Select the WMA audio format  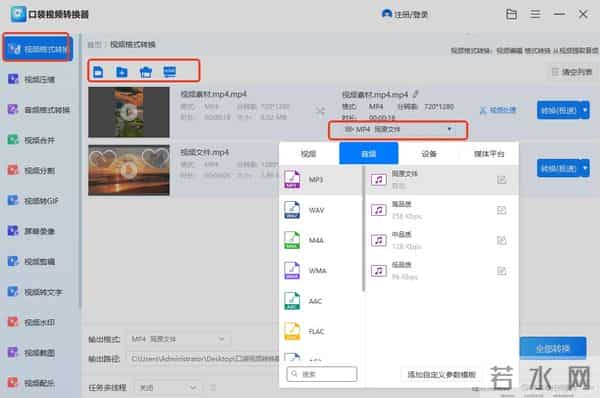[x=321, y=271]
